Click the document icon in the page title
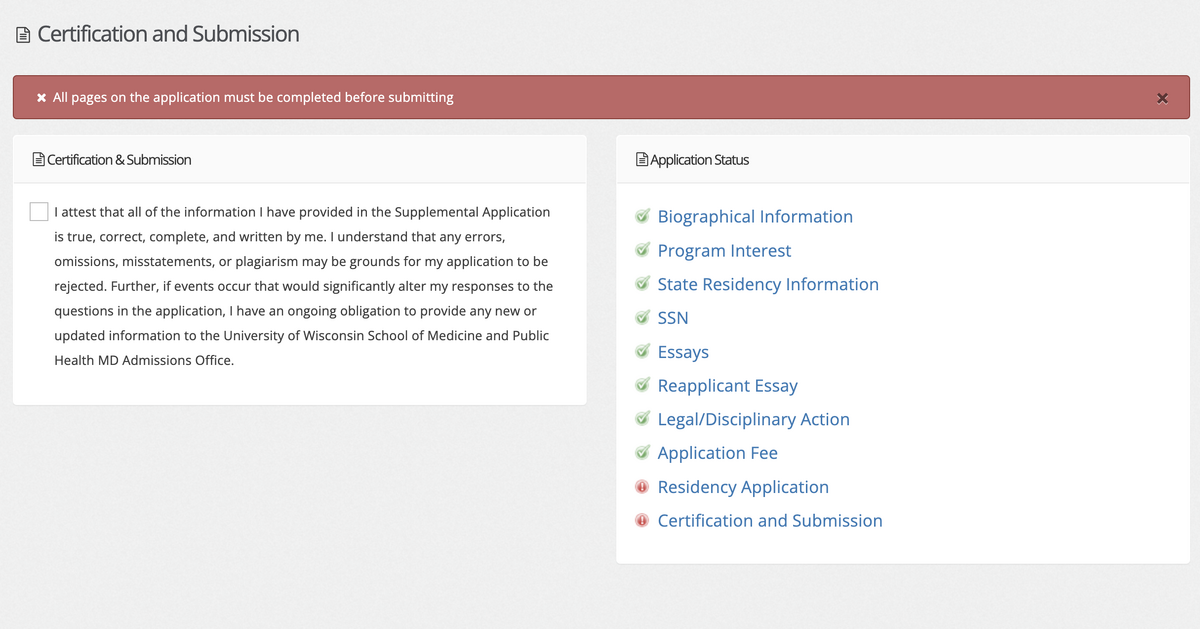This screenshot has width=1200, height=629. pos(23,35)
